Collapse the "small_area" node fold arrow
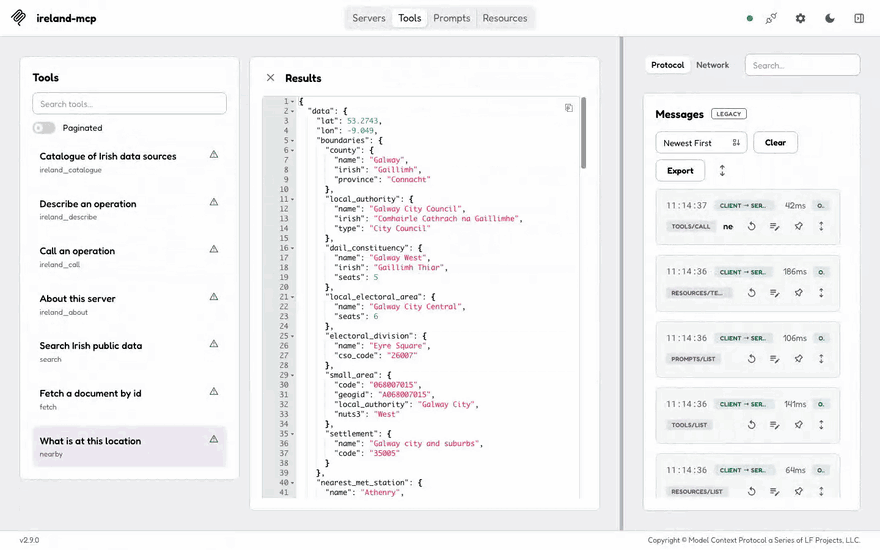The height and width of the screenshot is (550, 880). (292, 375)
